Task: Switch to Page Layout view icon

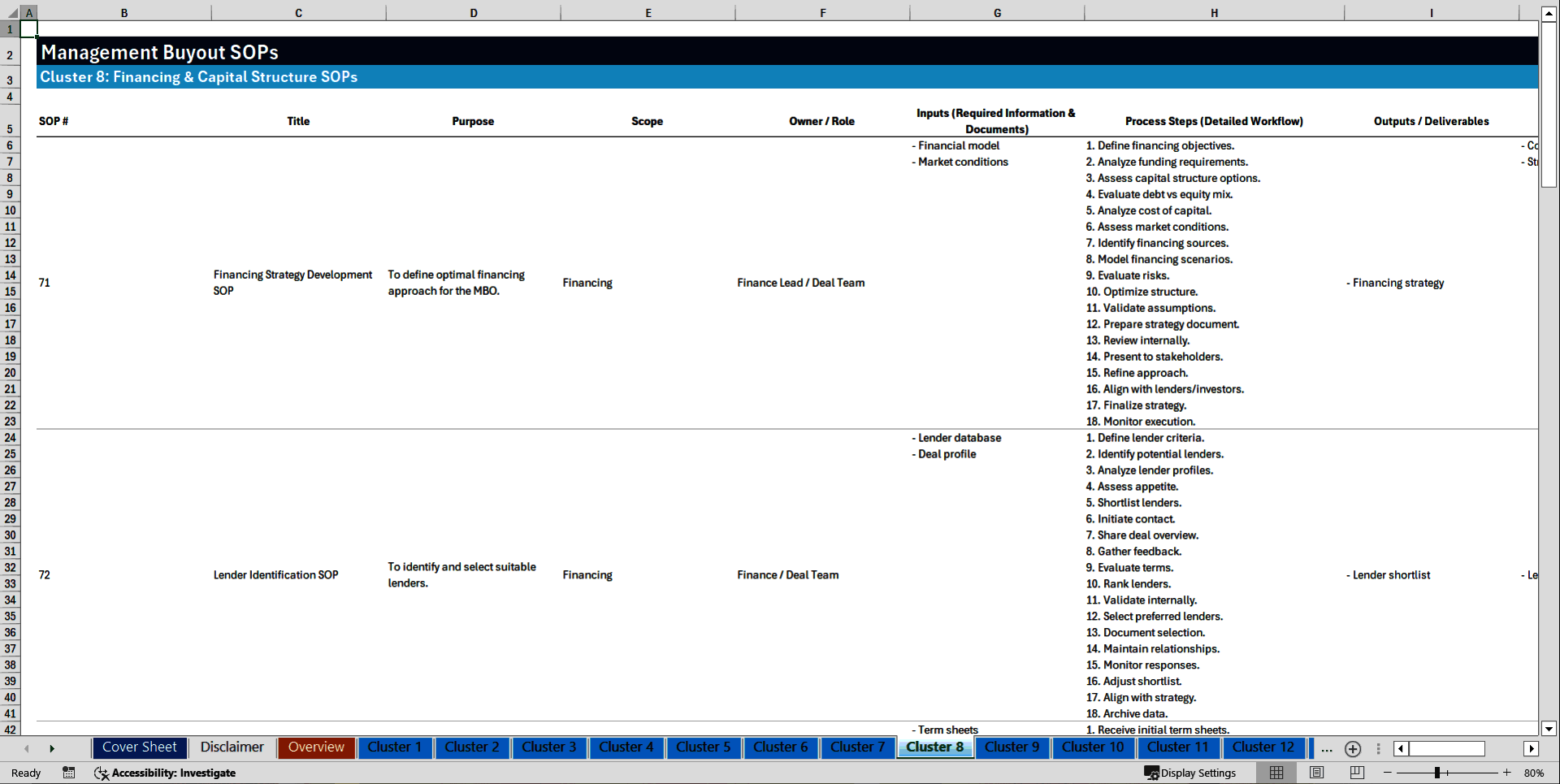Action: [1316, 773]
